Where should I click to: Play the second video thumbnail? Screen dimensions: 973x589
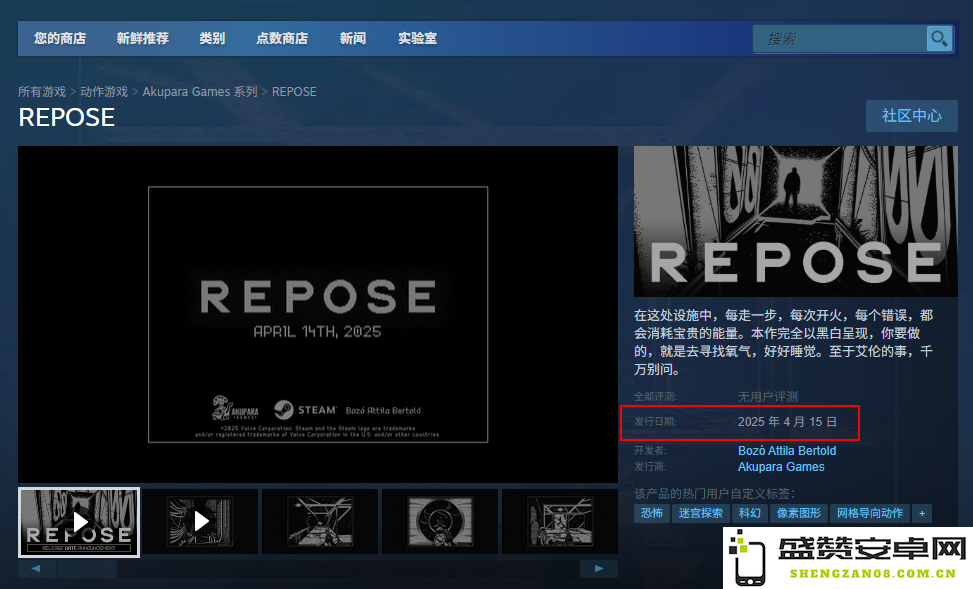tap(200, 521)
